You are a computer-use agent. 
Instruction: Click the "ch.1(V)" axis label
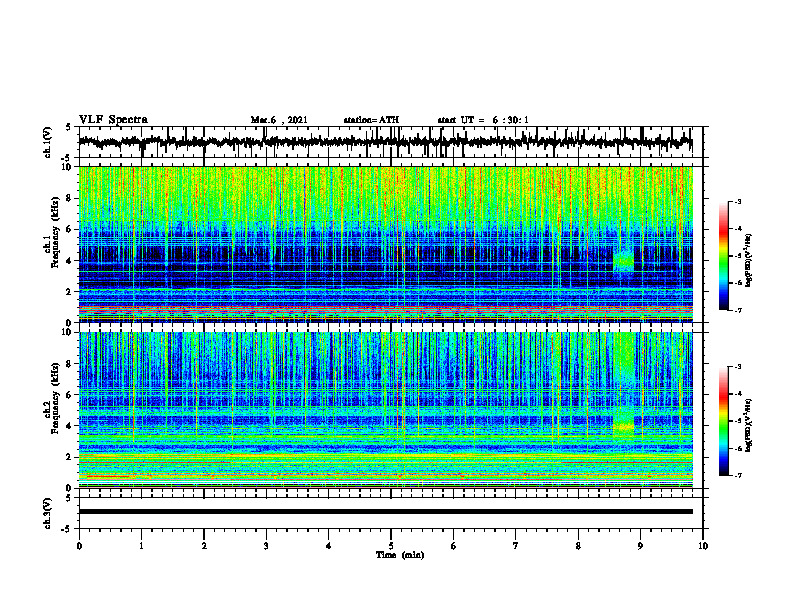pos(48,142)
